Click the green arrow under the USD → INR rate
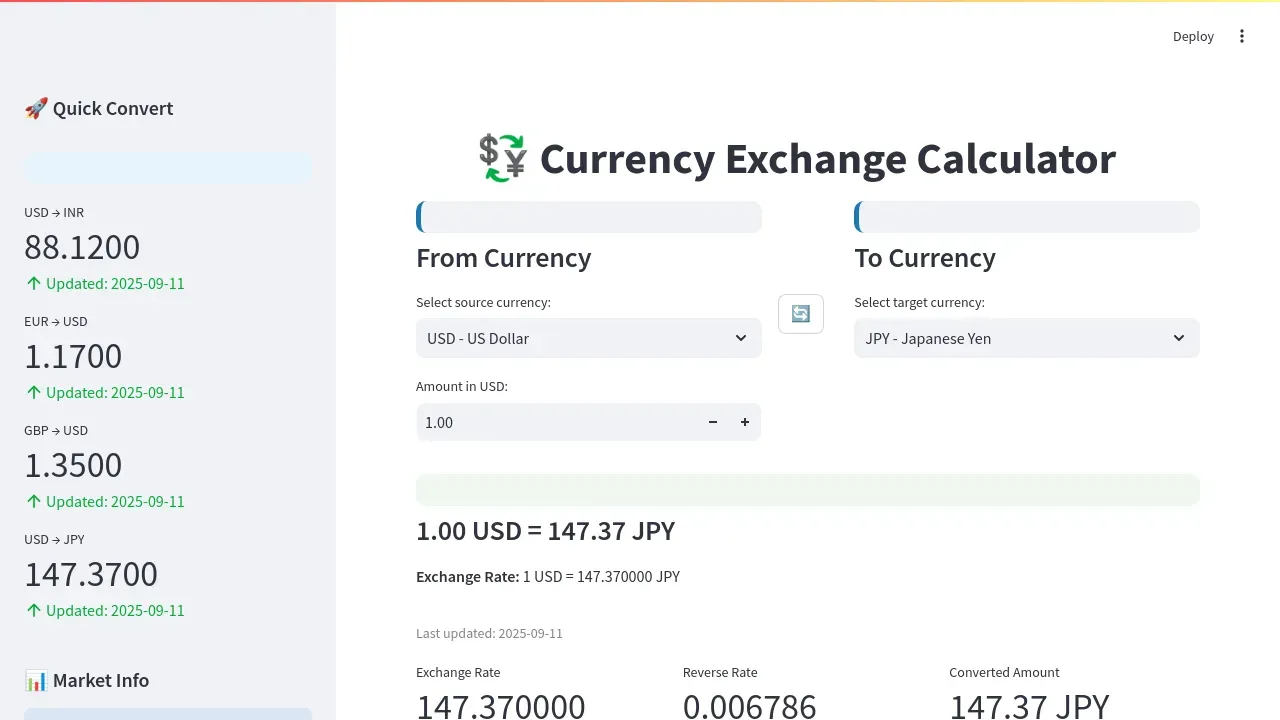 [x=32, y=283]
